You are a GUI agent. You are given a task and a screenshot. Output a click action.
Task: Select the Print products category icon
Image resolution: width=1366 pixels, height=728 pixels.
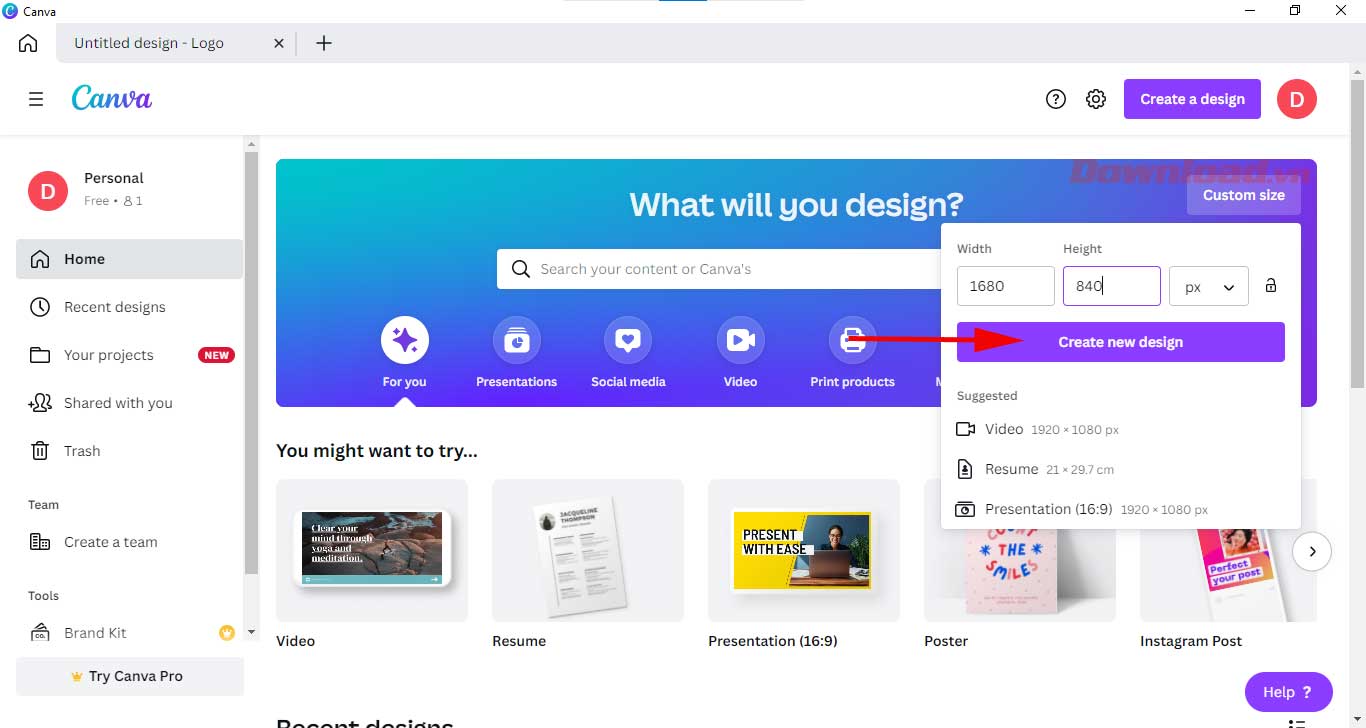tap(853, 341)
